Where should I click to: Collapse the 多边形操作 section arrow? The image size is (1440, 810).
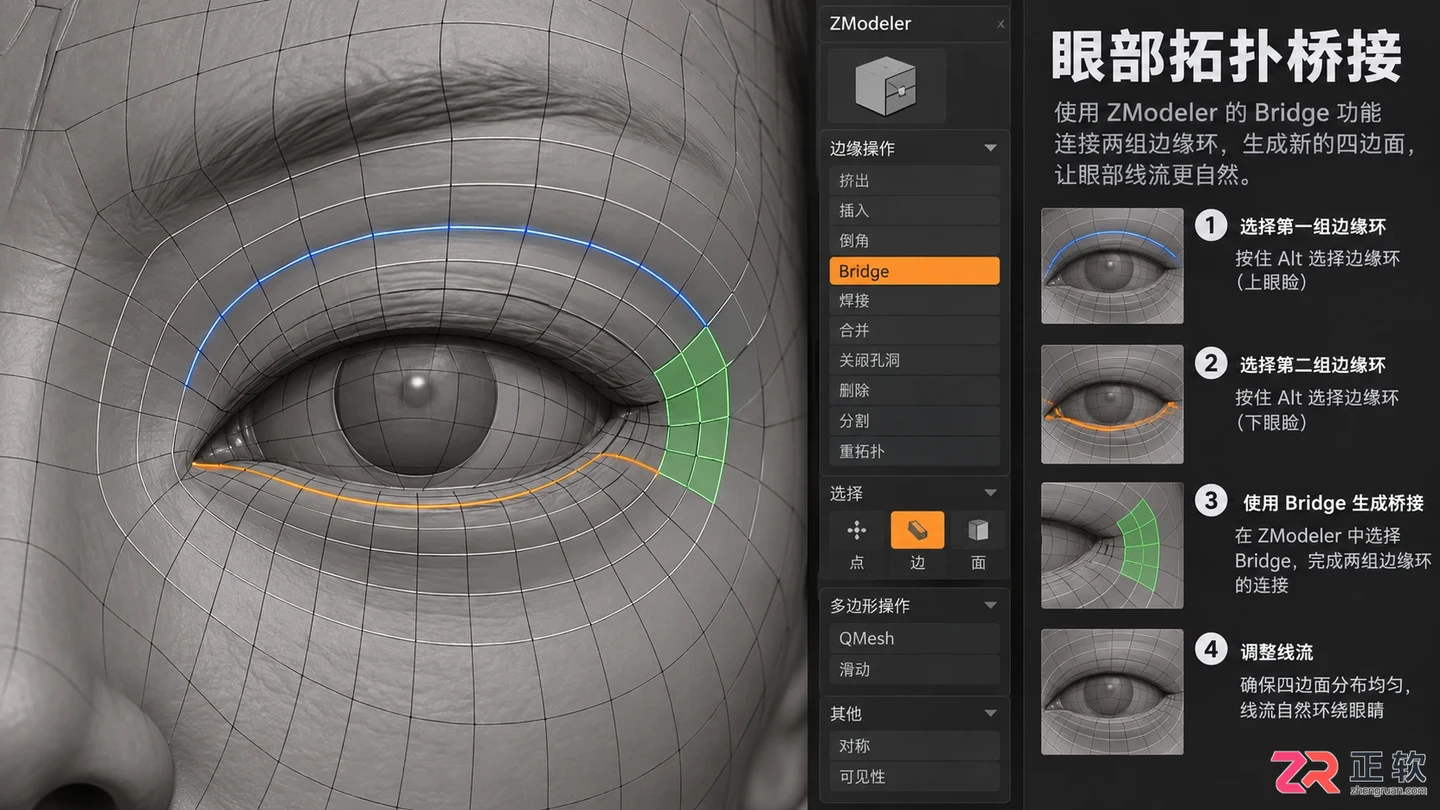point(990,605)
